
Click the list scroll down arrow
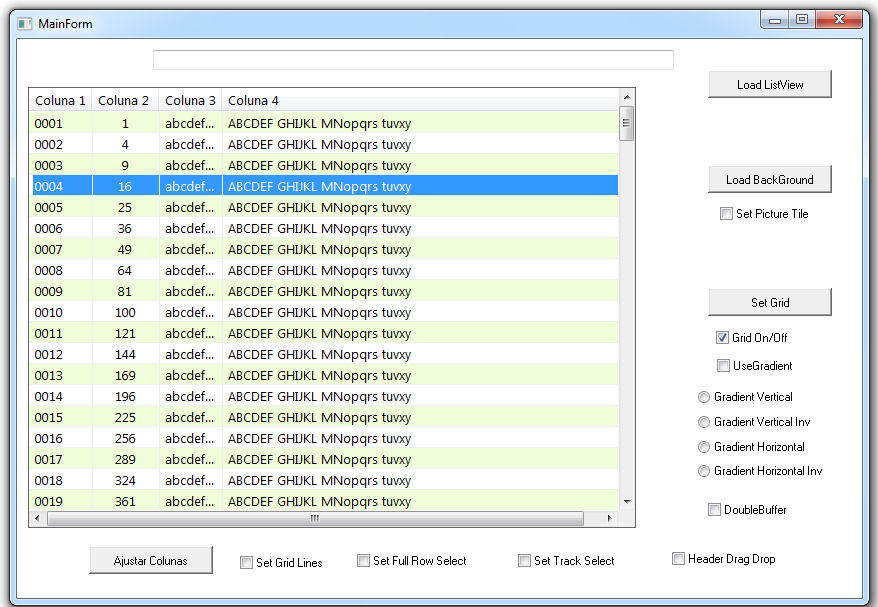click(x=627, y=502)
